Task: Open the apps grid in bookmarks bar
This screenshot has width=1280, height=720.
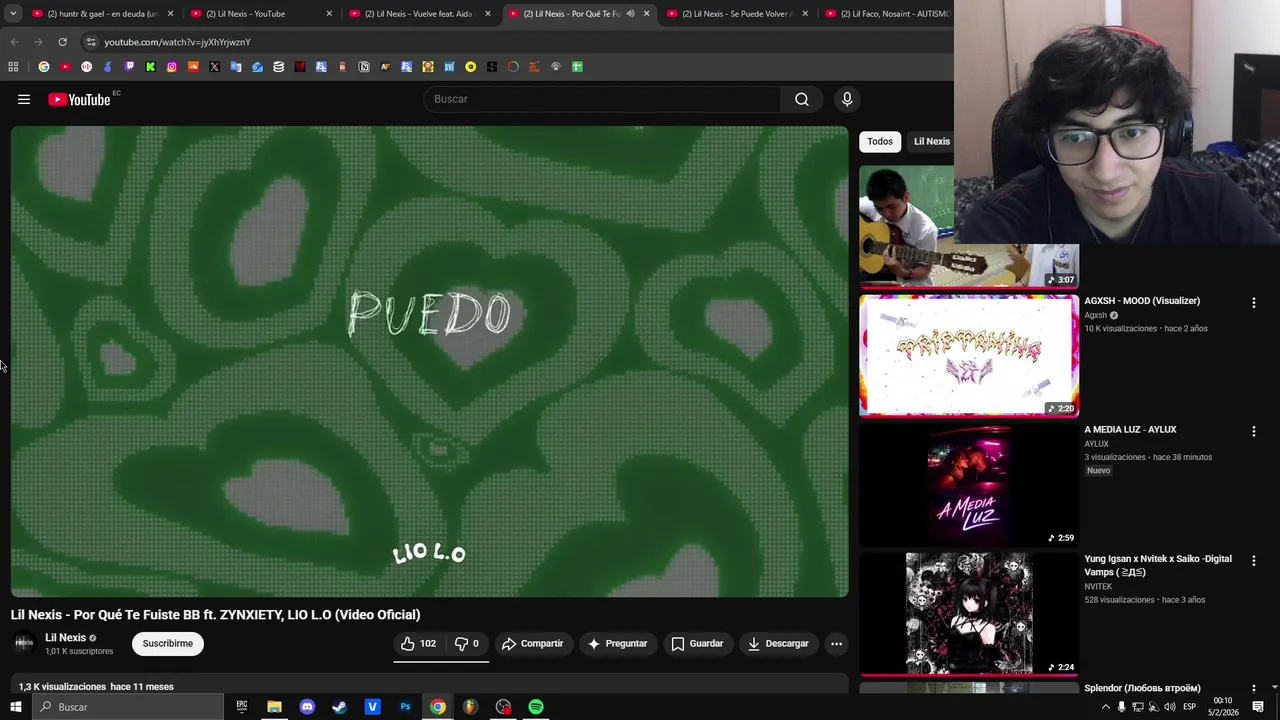Action: (x=13, y=67)
